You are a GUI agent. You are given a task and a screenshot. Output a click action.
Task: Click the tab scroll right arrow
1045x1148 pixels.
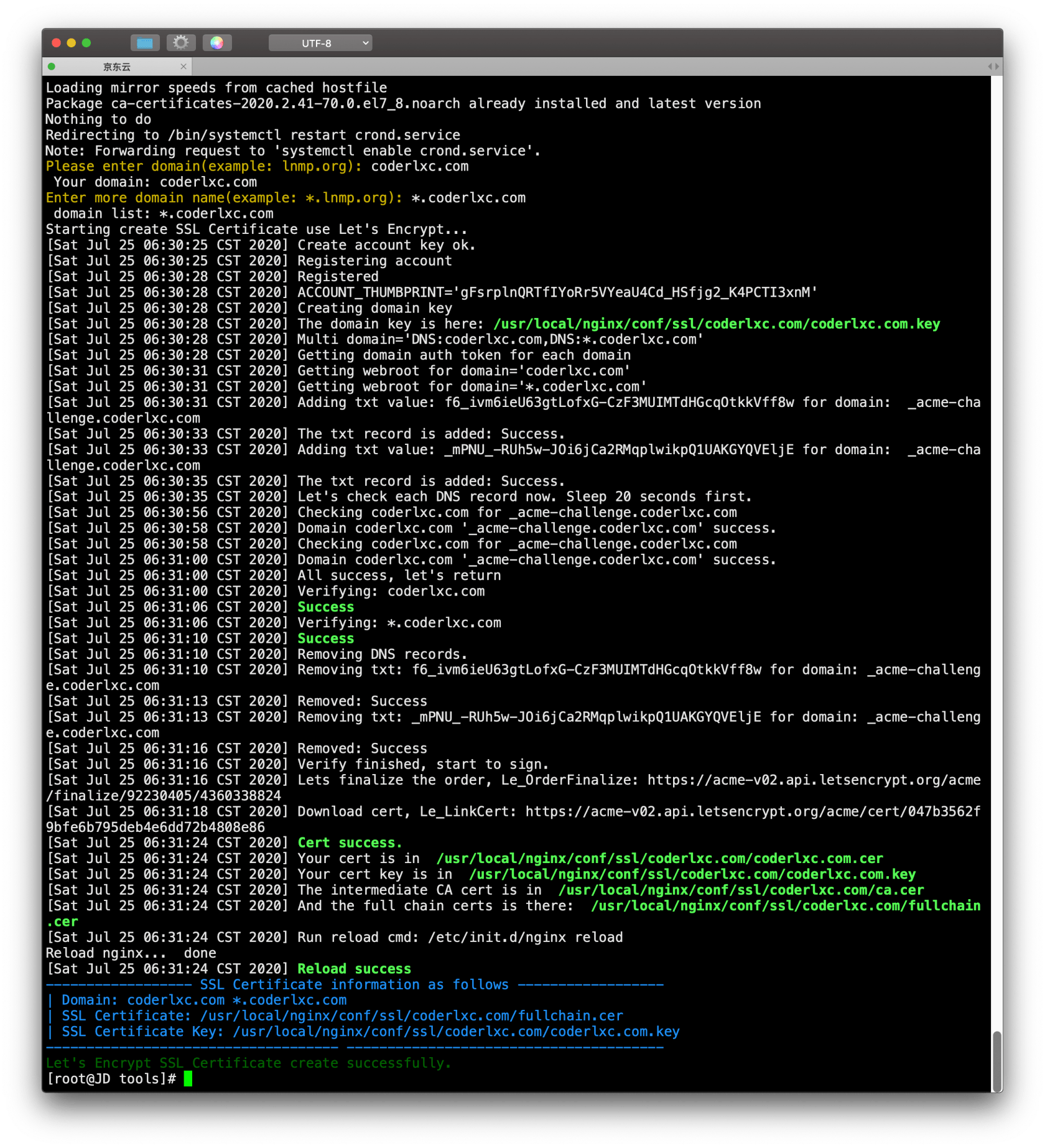(997, 67)
